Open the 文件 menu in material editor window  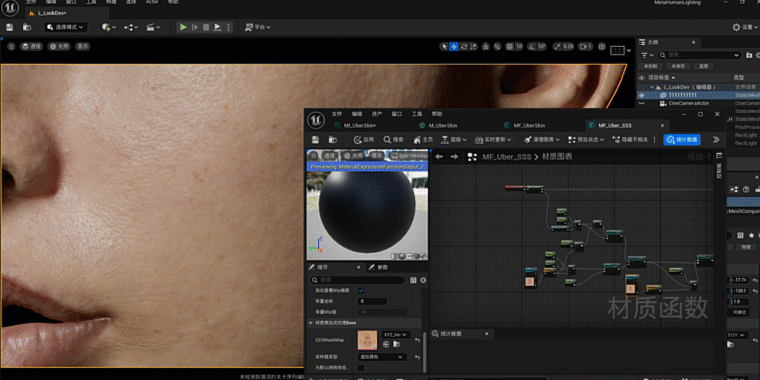337,114
